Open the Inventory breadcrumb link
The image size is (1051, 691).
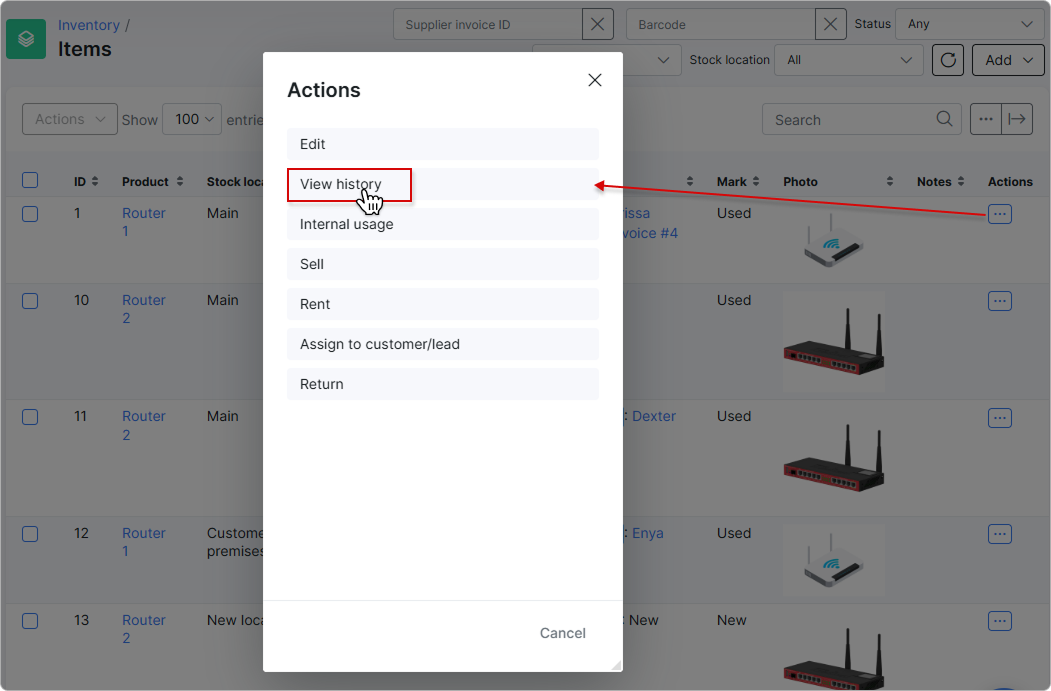pyautogui.click(x=88, y=25)
